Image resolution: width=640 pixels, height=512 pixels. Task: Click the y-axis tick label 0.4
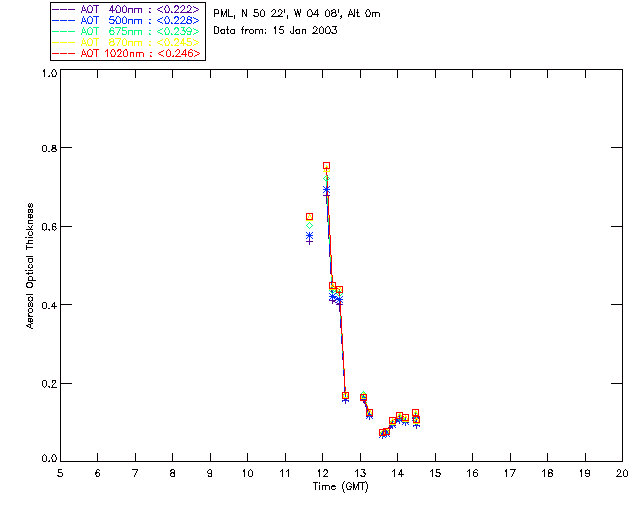[x=49, y=305]
